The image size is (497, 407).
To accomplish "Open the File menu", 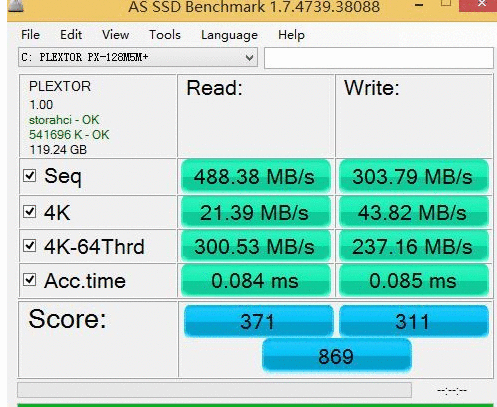I will click(30, 35).
